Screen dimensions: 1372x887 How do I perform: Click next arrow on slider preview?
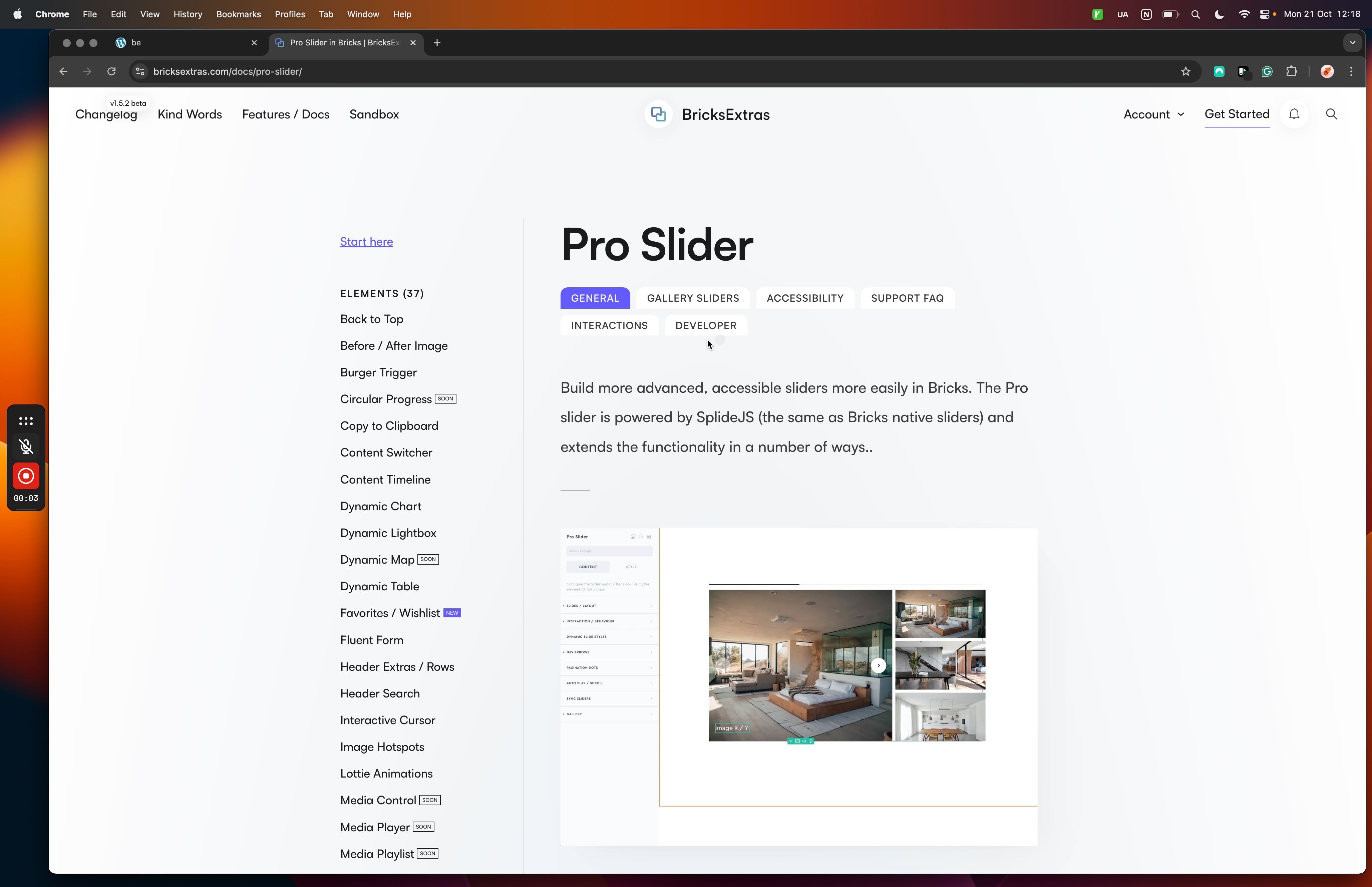(878, 665)
